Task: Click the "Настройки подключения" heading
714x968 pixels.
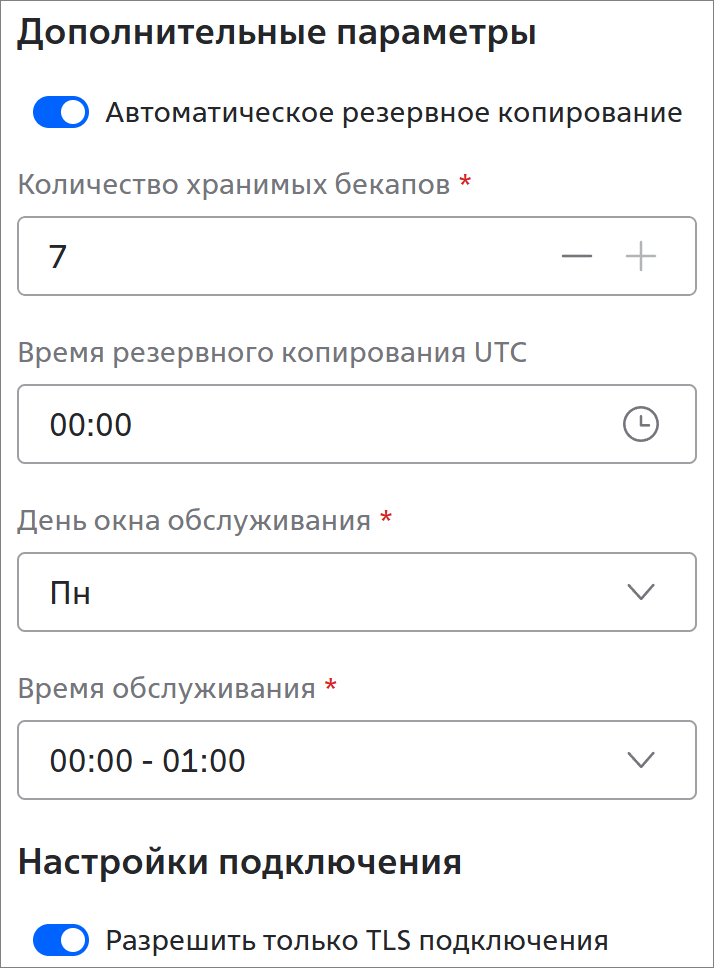Action: click(240, 862)
